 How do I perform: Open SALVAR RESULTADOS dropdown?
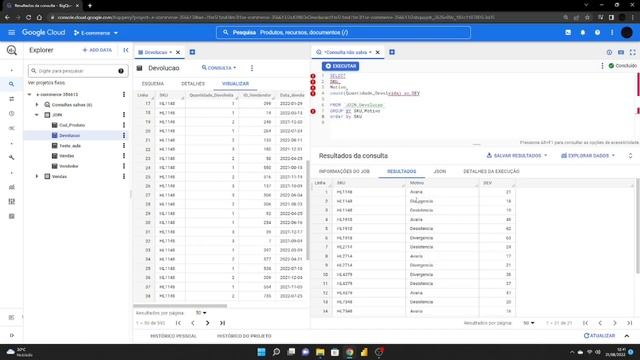coord(517,156)
